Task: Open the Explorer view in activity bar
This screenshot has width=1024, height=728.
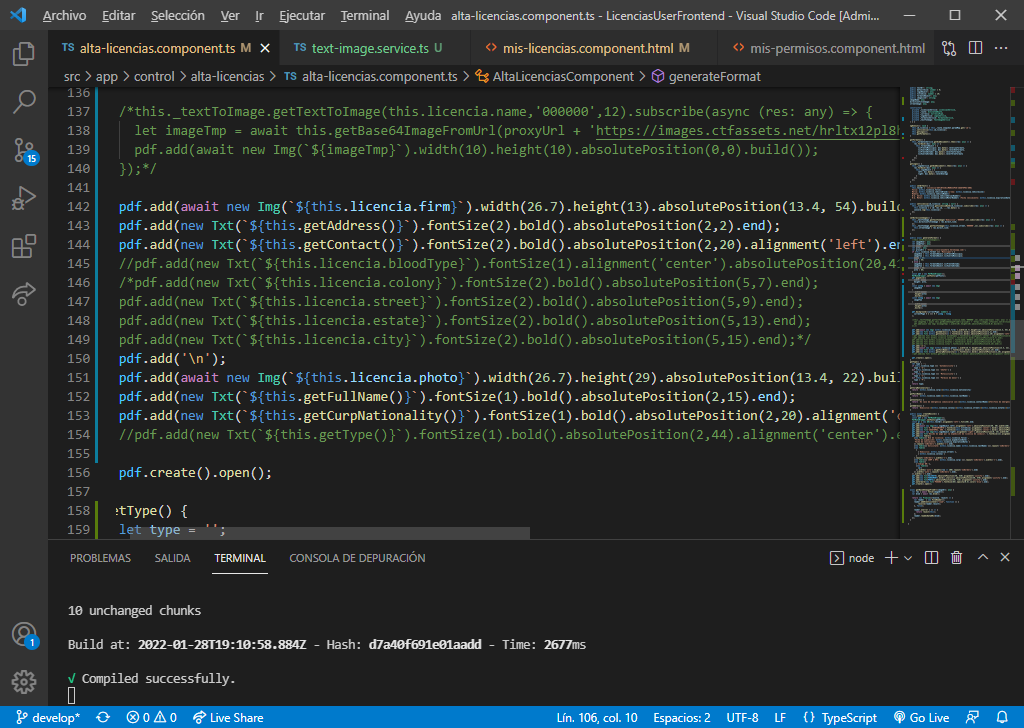Action: 24,54
